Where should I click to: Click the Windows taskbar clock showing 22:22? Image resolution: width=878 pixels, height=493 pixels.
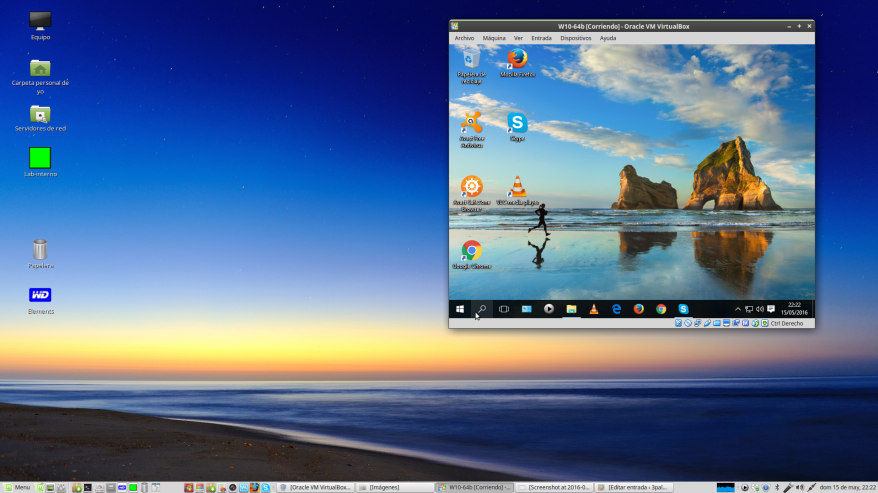tap(794, 309)
